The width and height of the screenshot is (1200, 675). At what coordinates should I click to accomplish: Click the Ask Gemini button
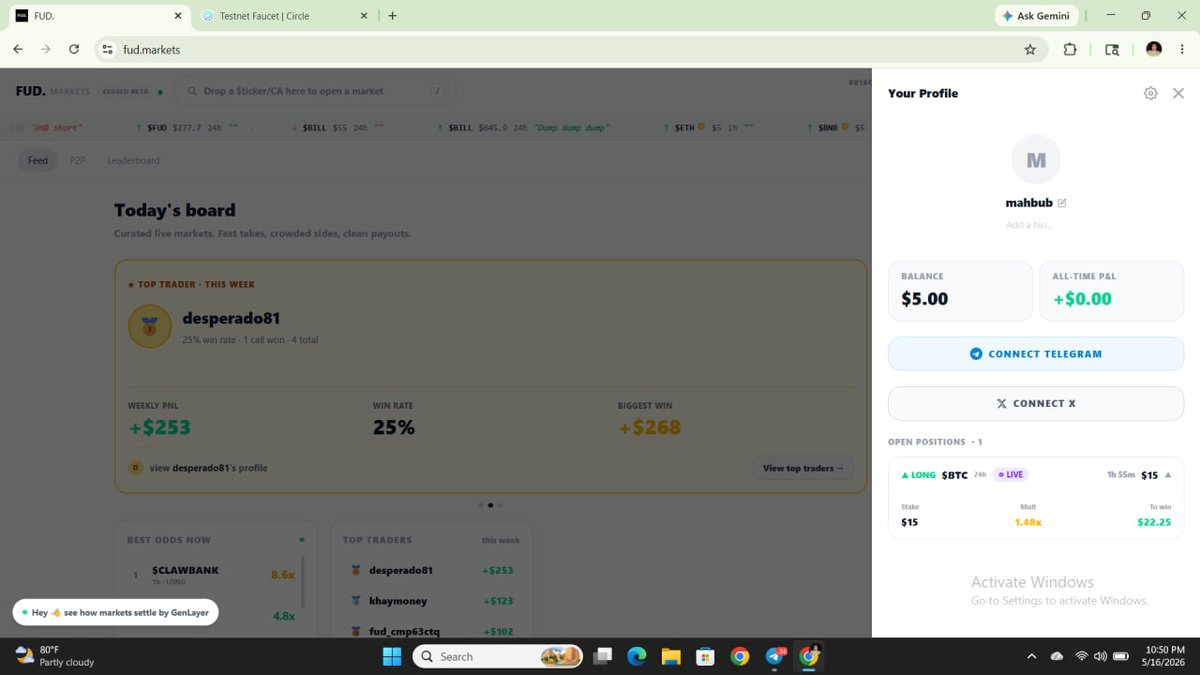point(1036,16)
